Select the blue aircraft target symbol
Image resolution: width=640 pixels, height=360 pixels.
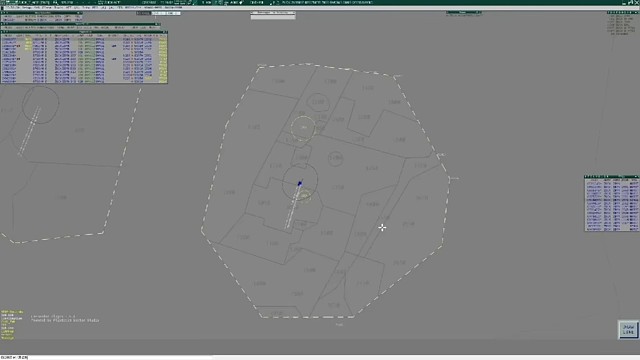pos(300,184)
